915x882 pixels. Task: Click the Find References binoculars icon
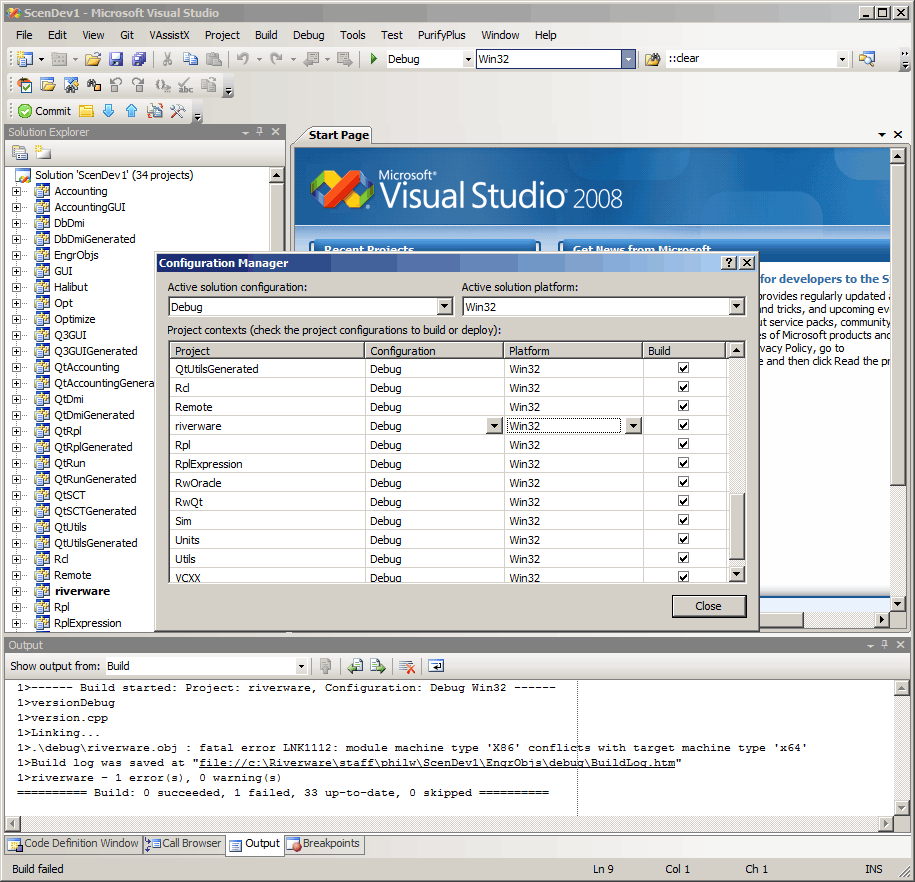(x=94, y=85)
